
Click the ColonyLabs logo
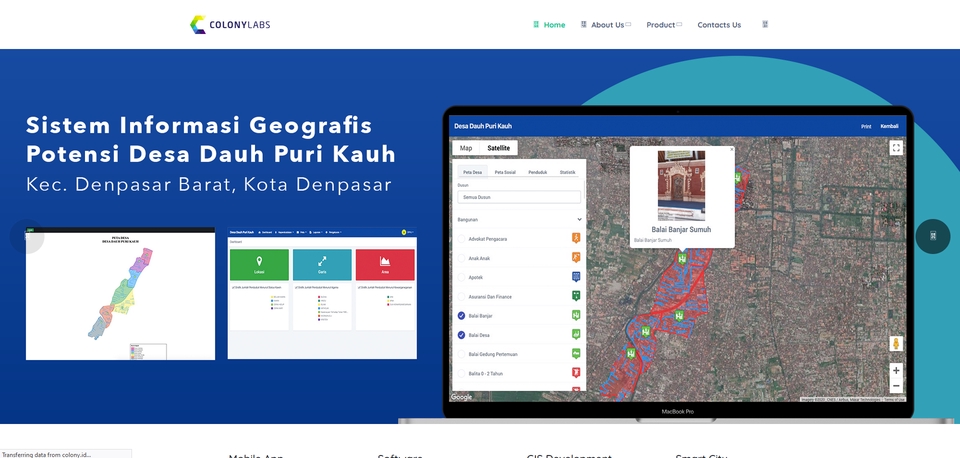pos(230,24)
